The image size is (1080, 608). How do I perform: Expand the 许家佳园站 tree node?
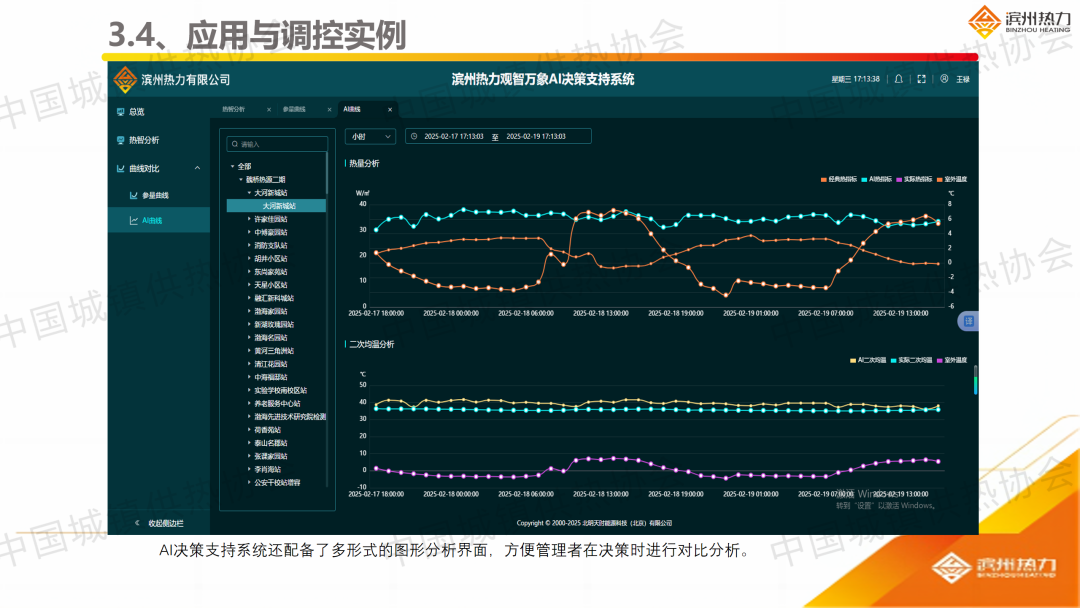coord(250,218)
